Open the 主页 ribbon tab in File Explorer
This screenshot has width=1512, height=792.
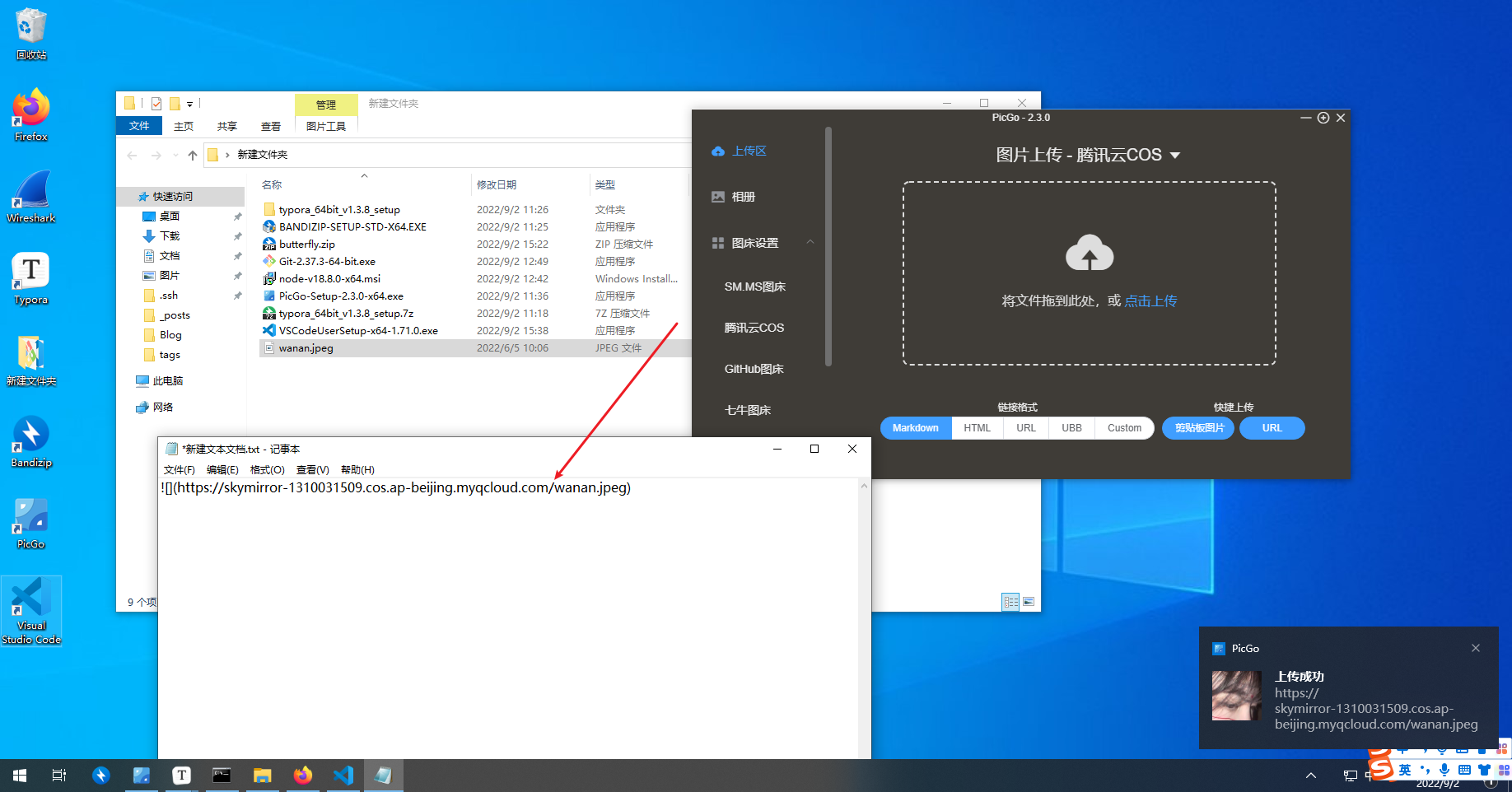184,126
